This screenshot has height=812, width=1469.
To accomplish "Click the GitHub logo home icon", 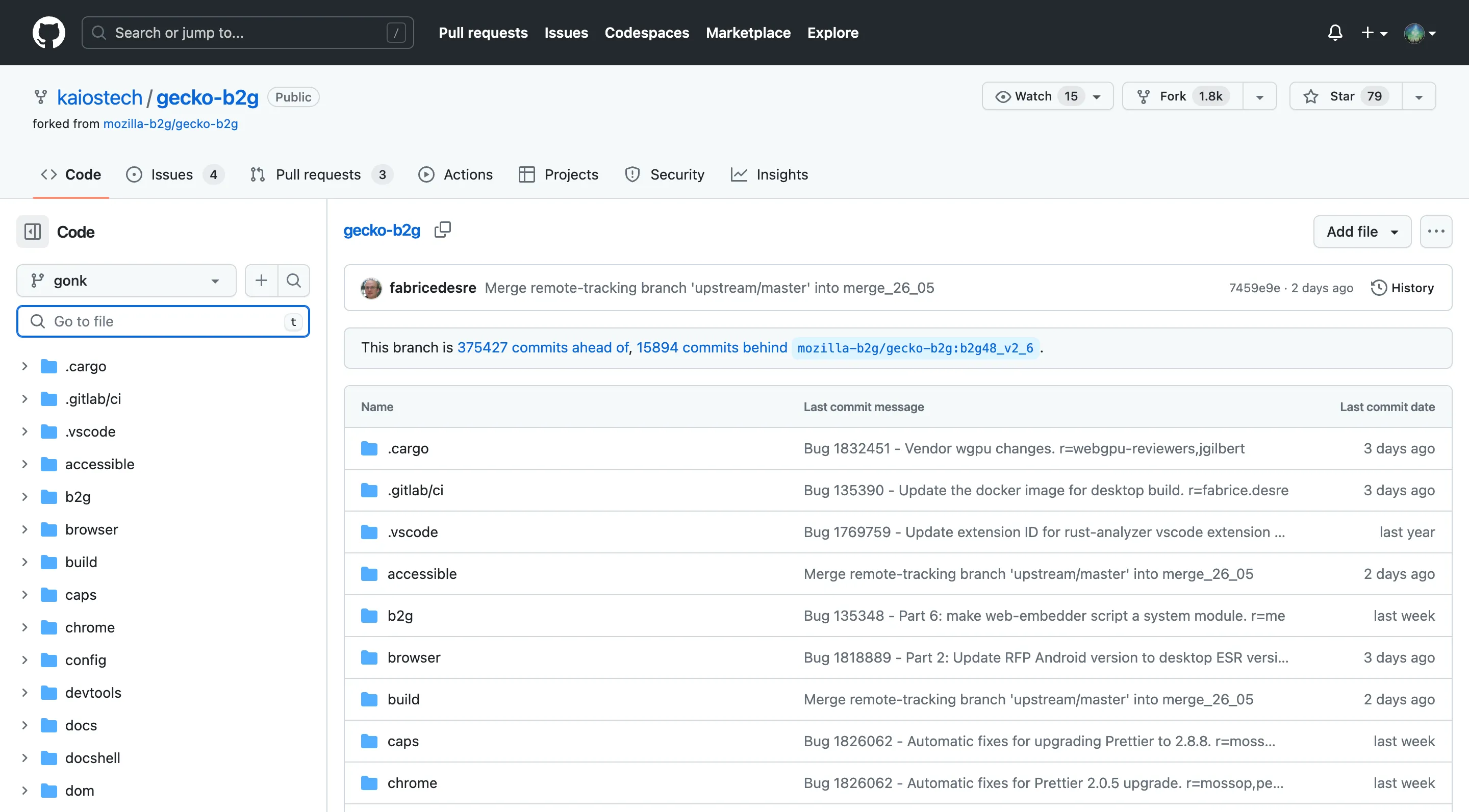I will pos(48,33).
